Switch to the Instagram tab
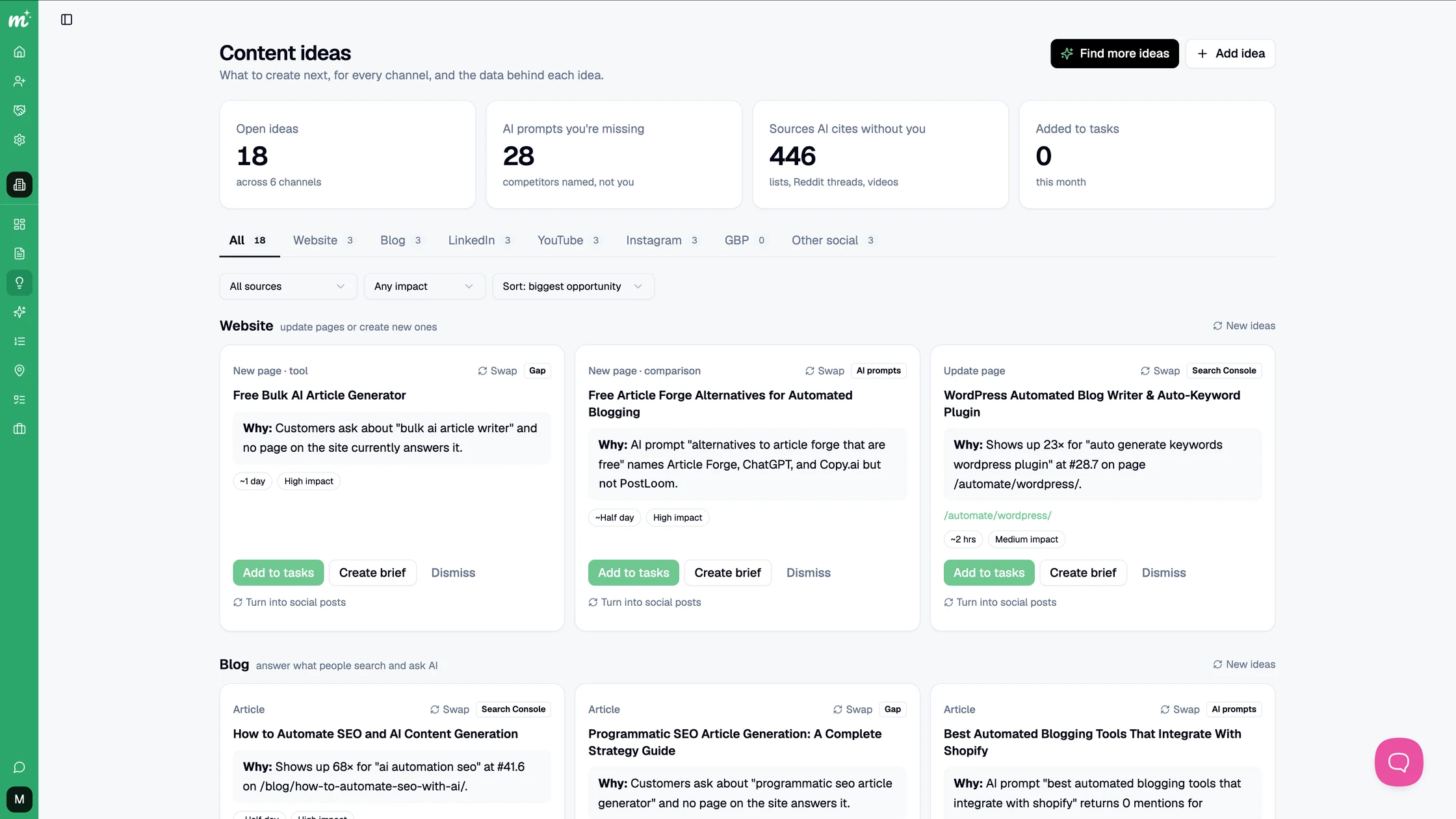Image resolution: width=1456 pixels, height=819 pixels. 662,240
